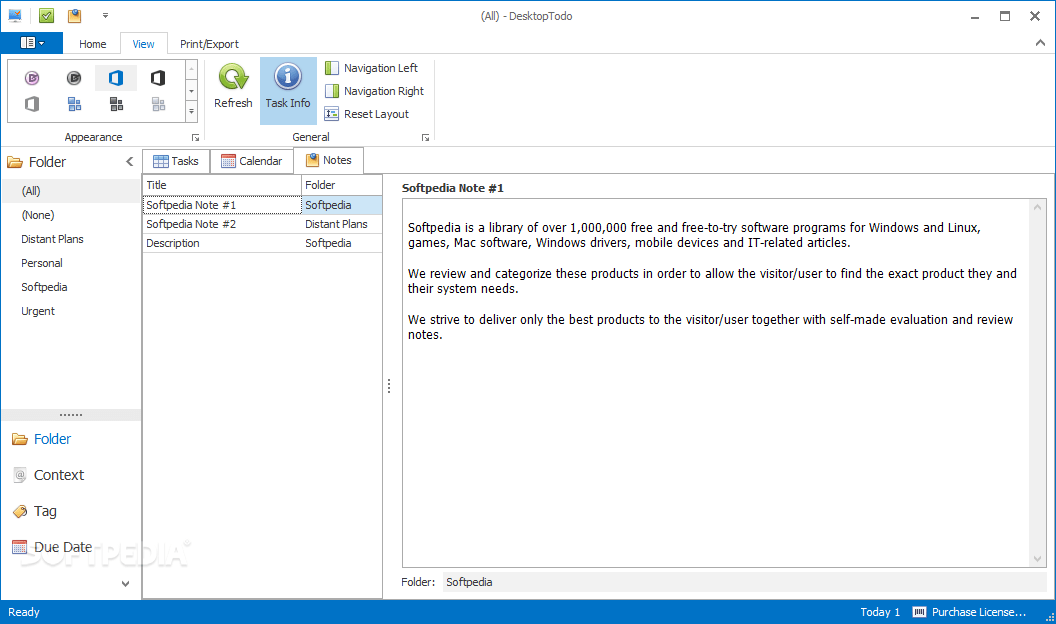Apply the purple Visual Studio skin
Image resolution: width=1056 pixels, height=624 pixels.
pos(32,78)
